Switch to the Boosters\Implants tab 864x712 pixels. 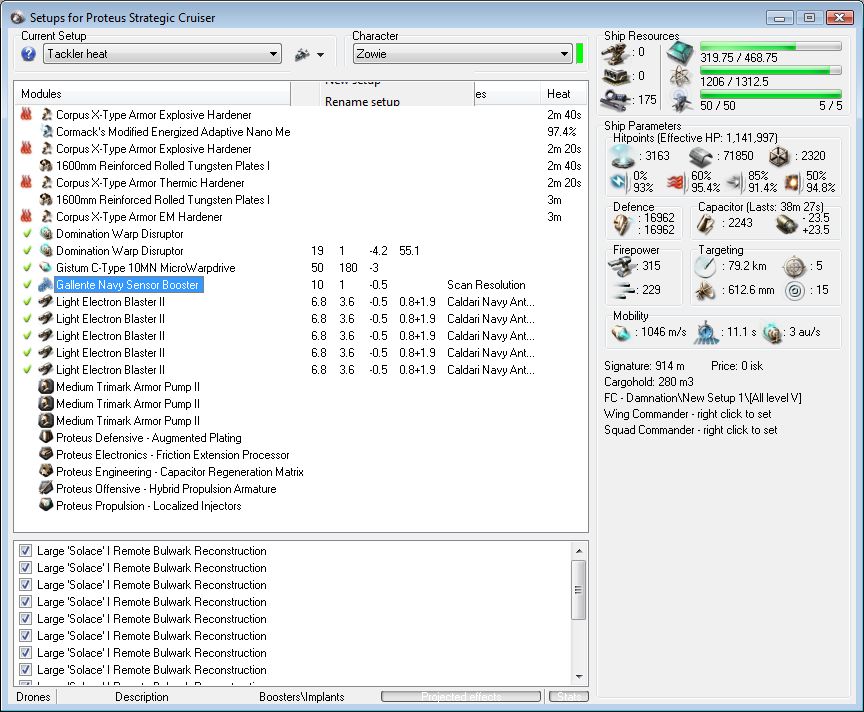point(302,697)
